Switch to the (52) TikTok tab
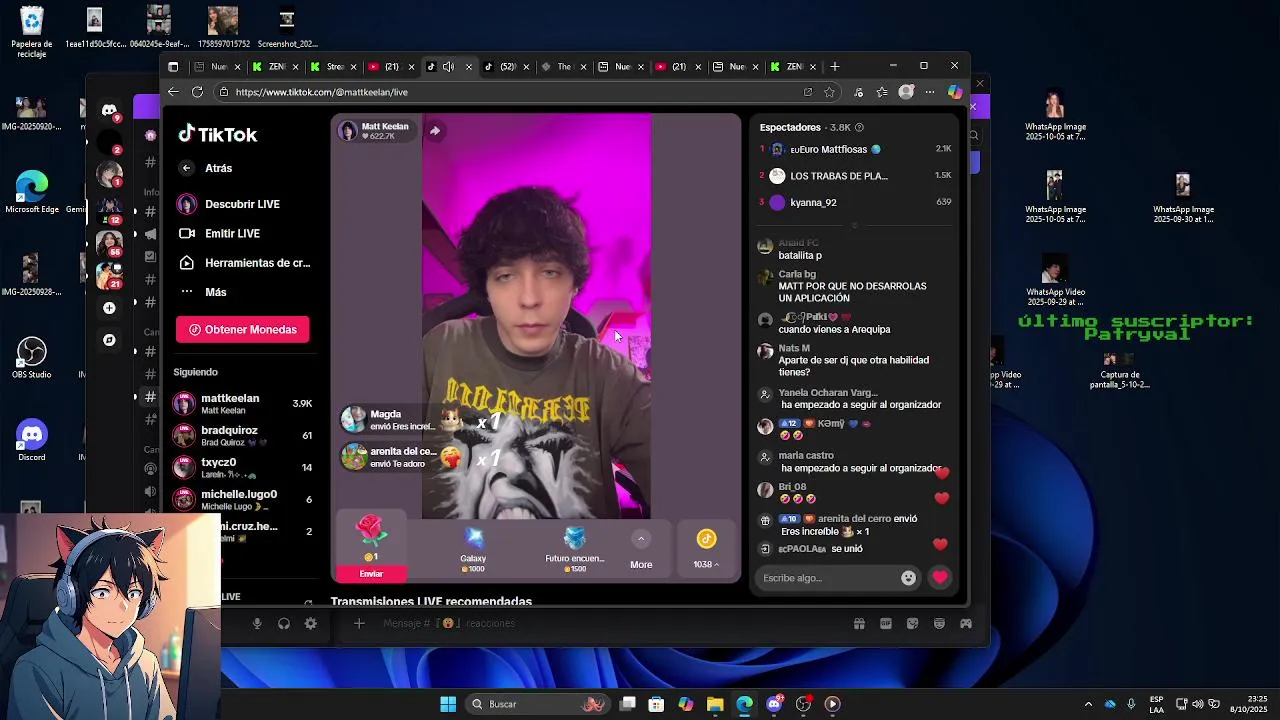The width and height of the screenshot is (1280, 720). 506,67
